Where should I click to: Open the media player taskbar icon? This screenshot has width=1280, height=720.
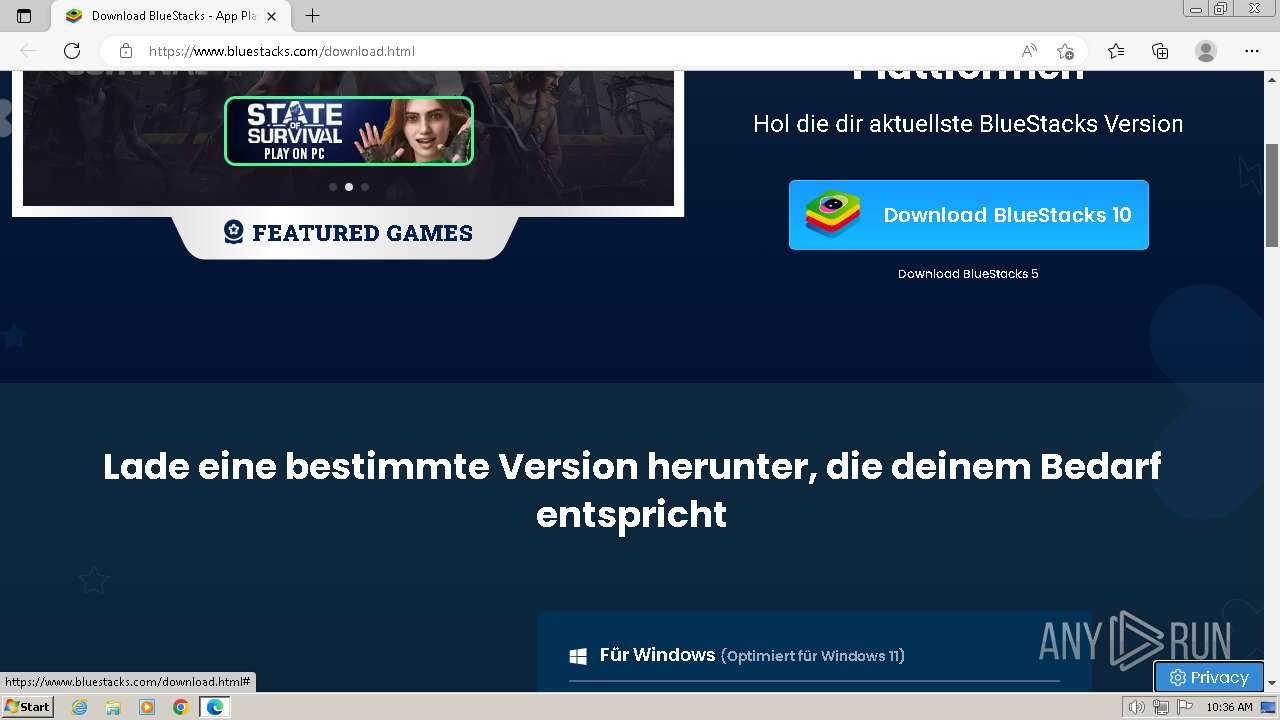pos(147,707)
